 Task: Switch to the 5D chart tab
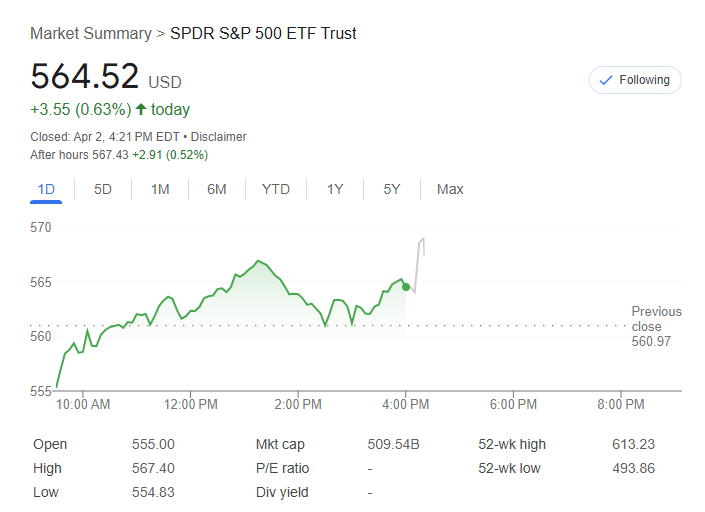103,189
